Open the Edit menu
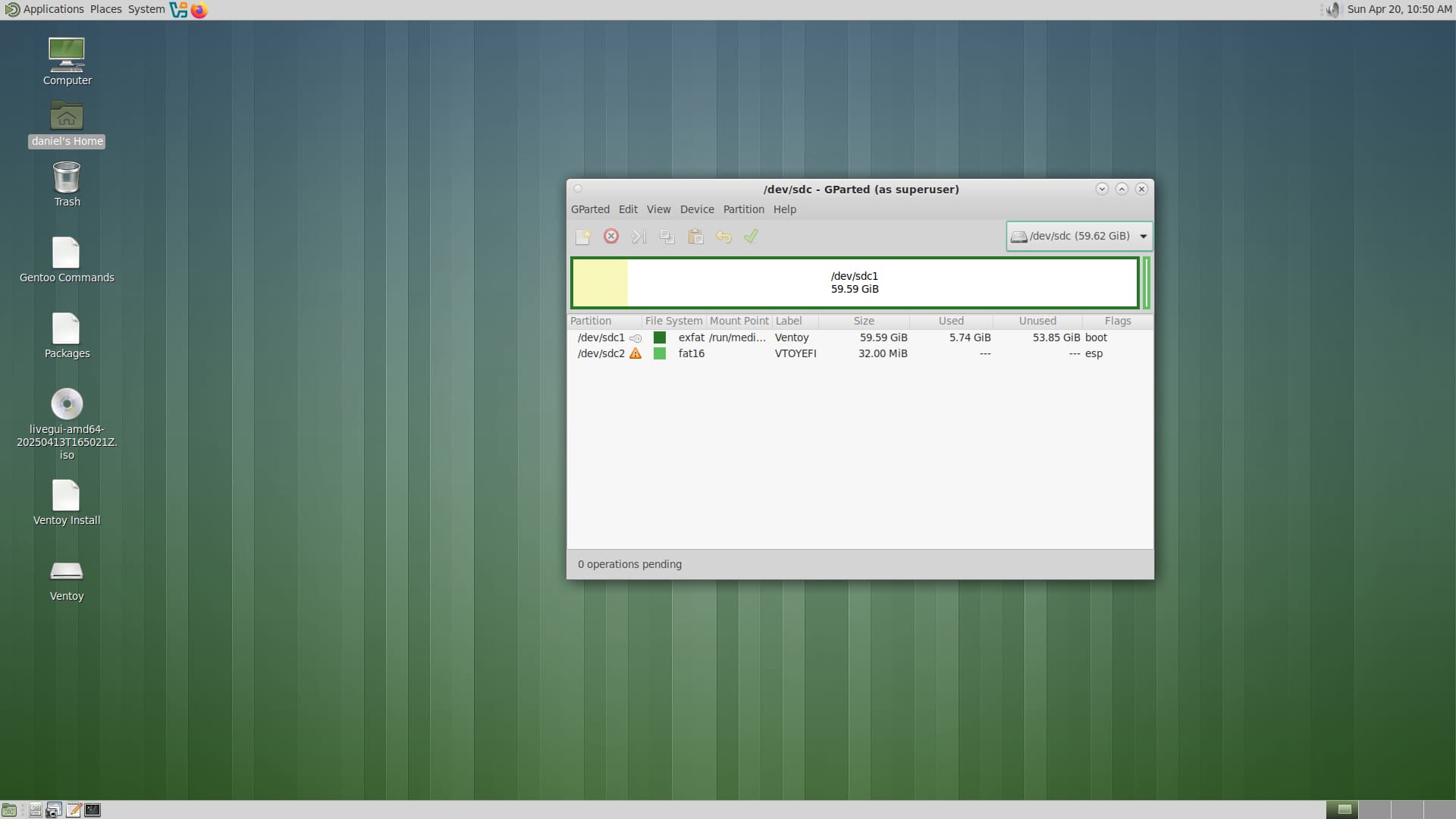Viewport: 1456px width, 819px height. [x=628, y=209]
